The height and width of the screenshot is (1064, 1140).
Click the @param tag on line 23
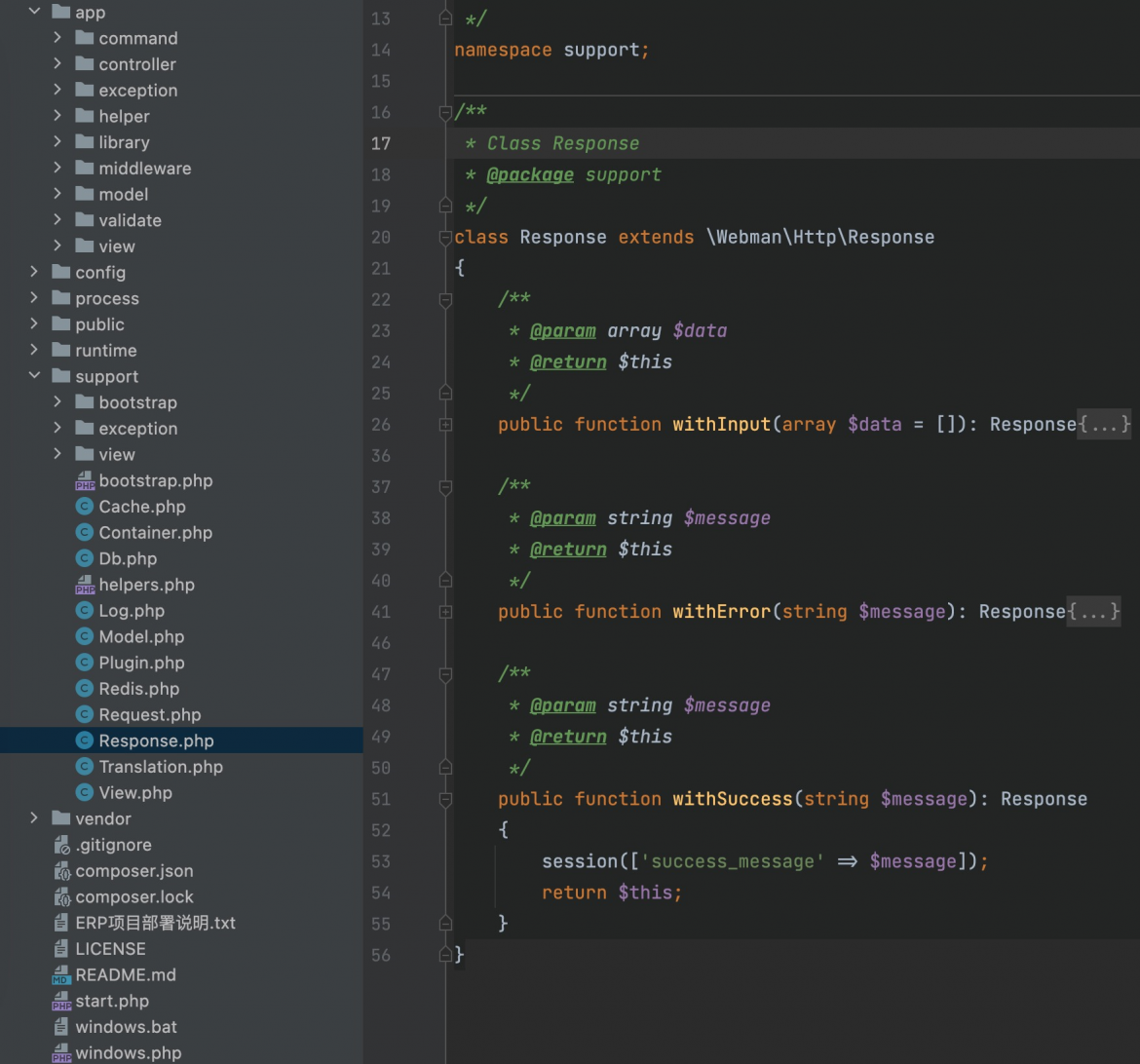click(563, 331)
